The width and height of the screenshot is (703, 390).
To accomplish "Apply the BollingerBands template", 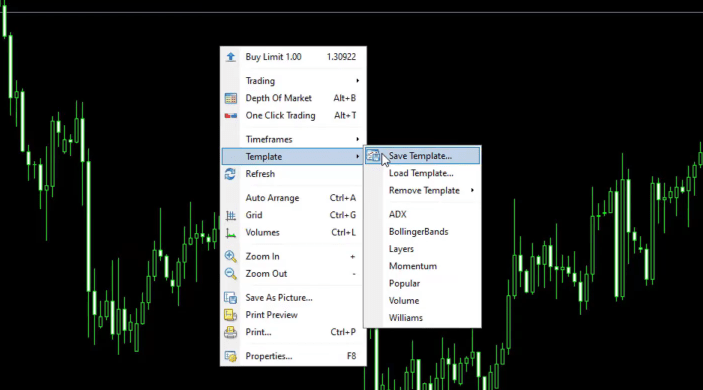I will 422,232.
